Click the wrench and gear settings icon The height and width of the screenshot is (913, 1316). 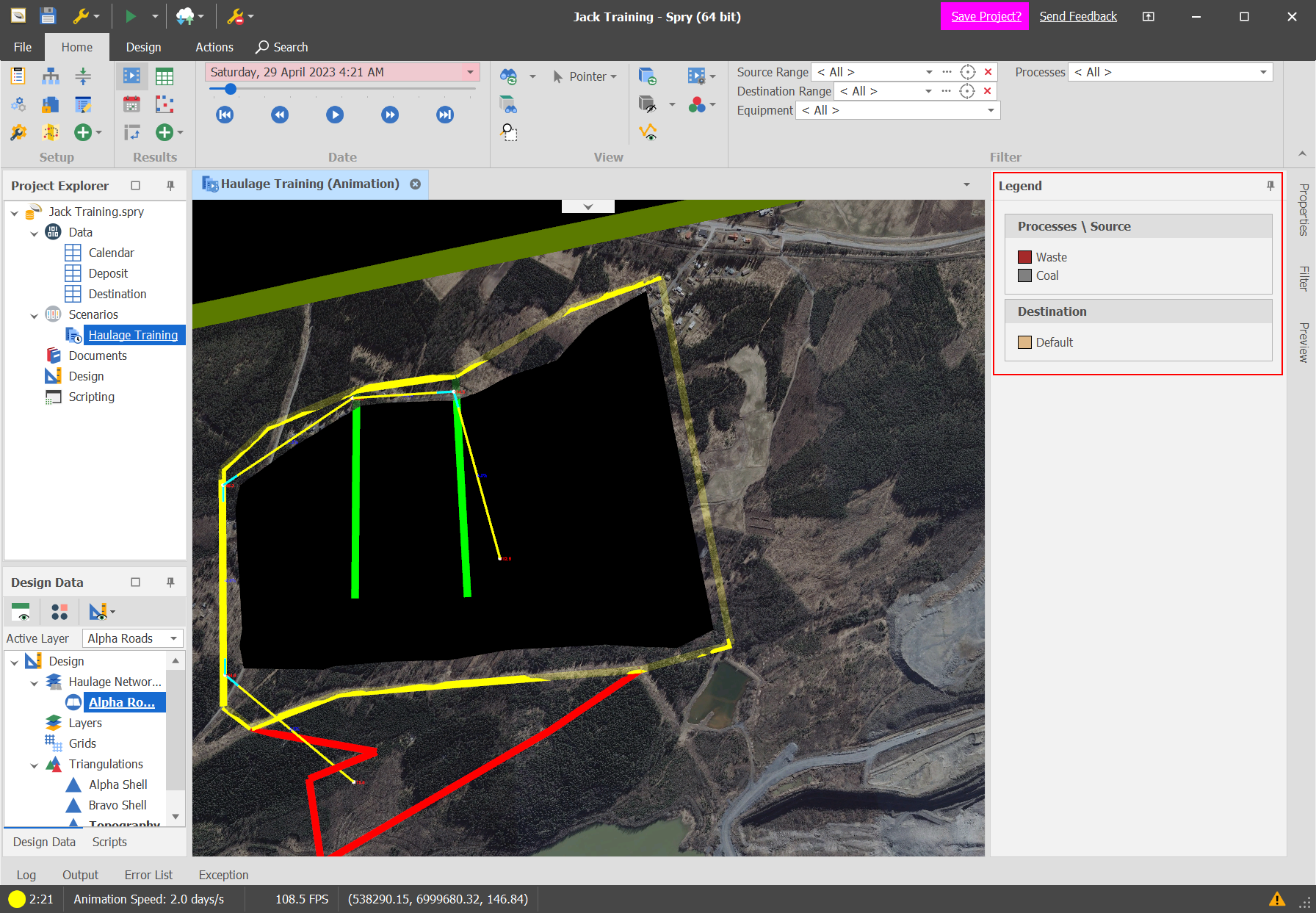click(18, 132)
